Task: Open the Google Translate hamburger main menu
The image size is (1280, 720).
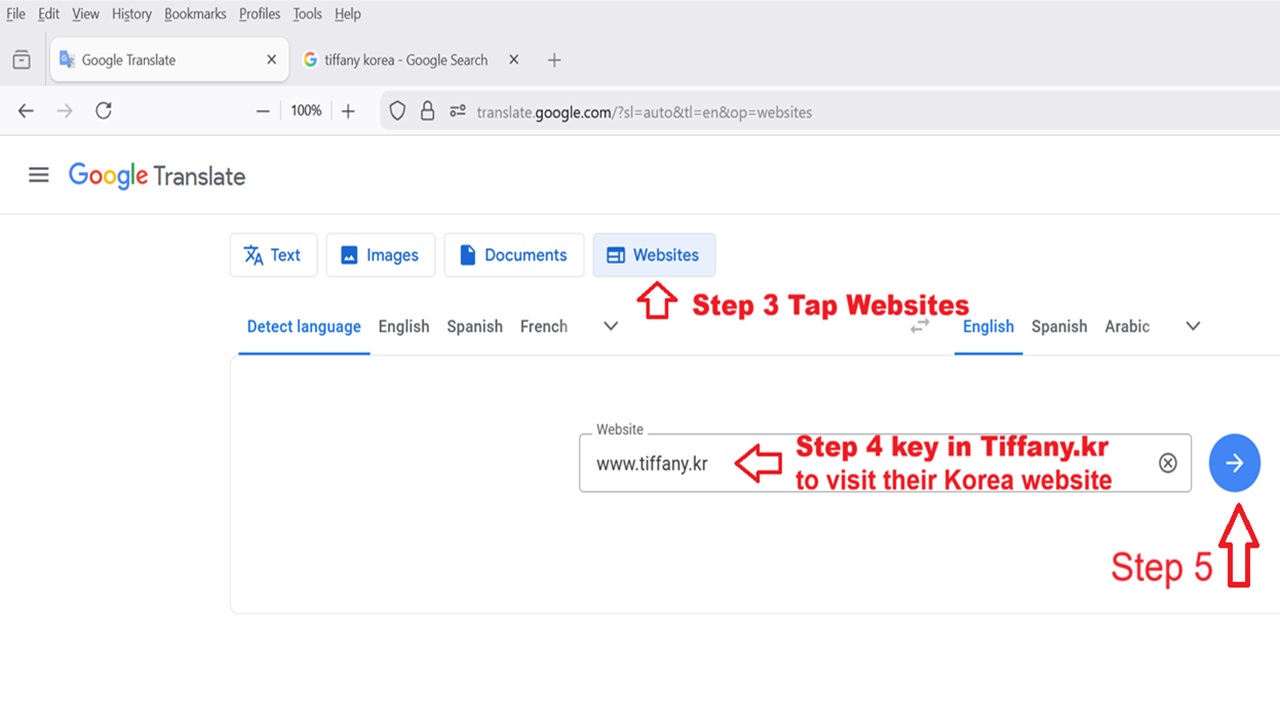Action: [38, 176]
